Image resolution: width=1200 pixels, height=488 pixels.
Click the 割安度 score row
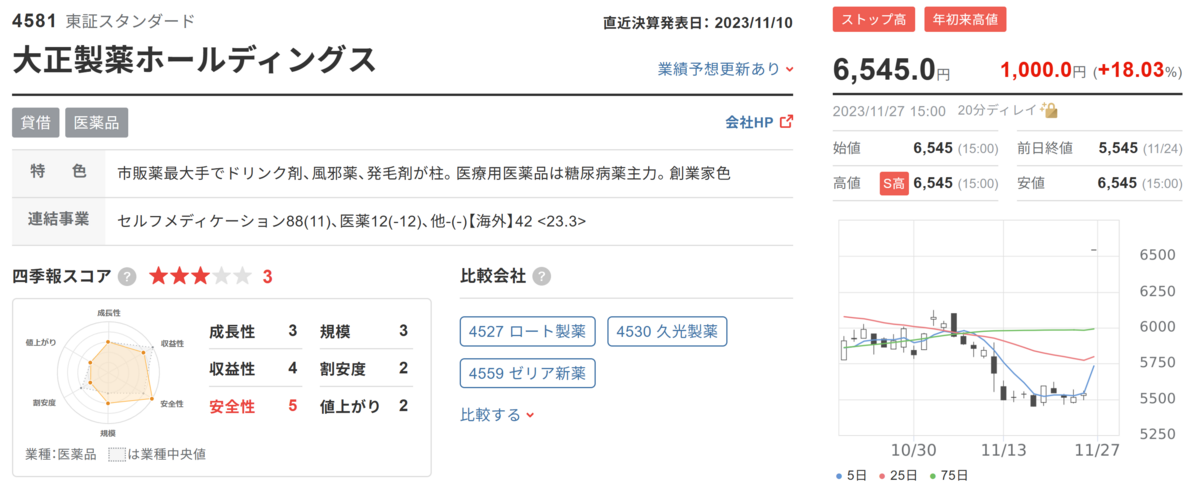click(364, 368)
